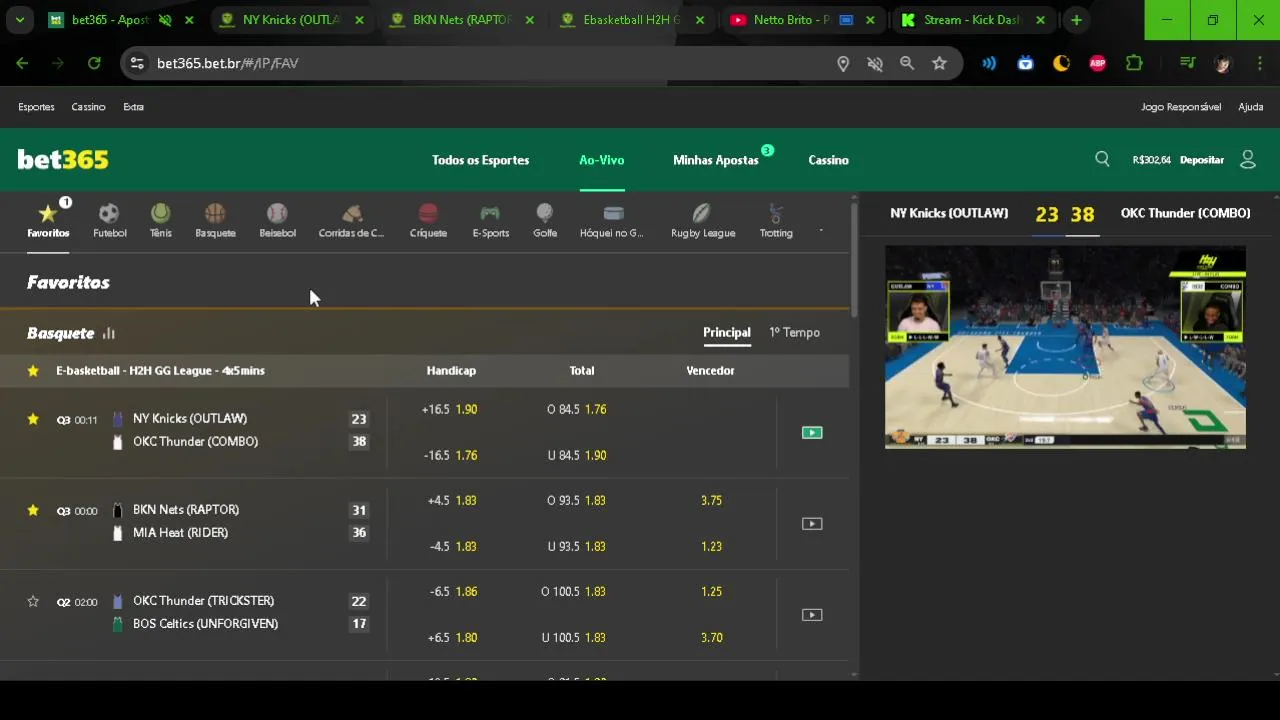Select the 1º Tempo market tab
Screen dimensions: 1280x720
point(794,333)
